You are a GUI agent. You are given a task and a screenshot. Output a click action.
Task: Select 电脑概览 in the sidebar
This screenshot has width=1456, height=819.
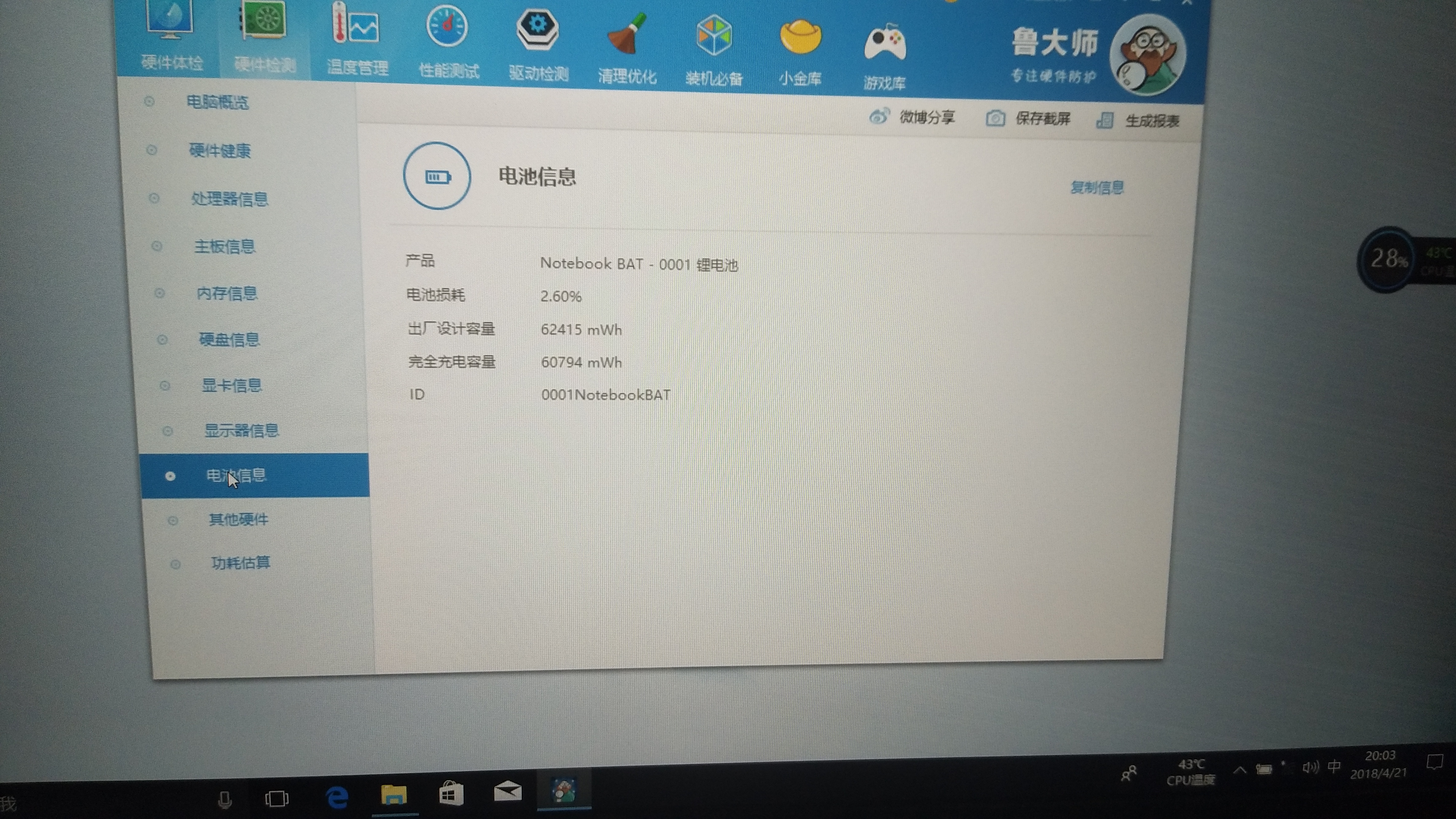218,102
